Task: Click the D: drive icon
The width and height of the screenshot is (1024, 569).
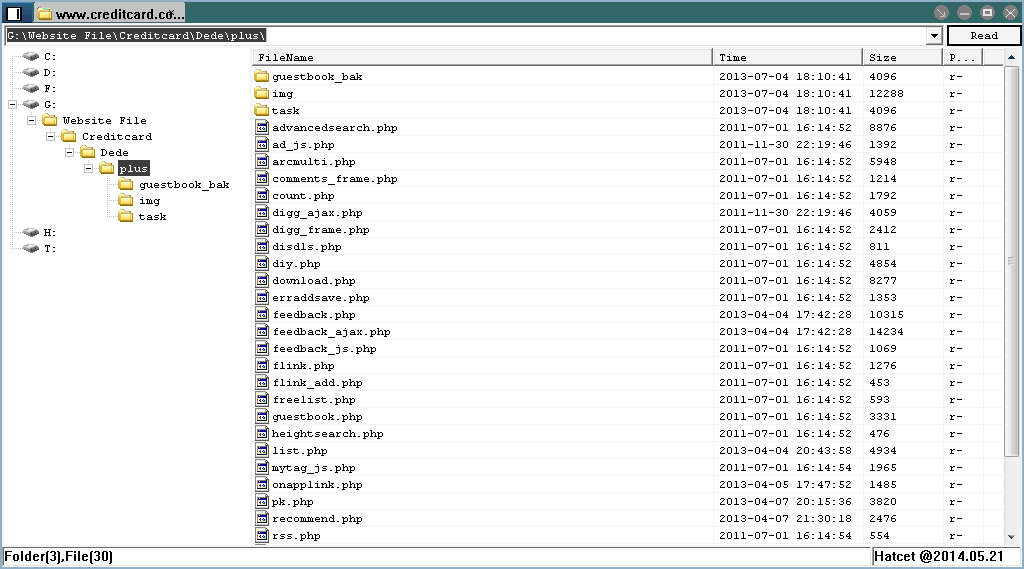Action: pyautogui.click(x=31, y=73)
